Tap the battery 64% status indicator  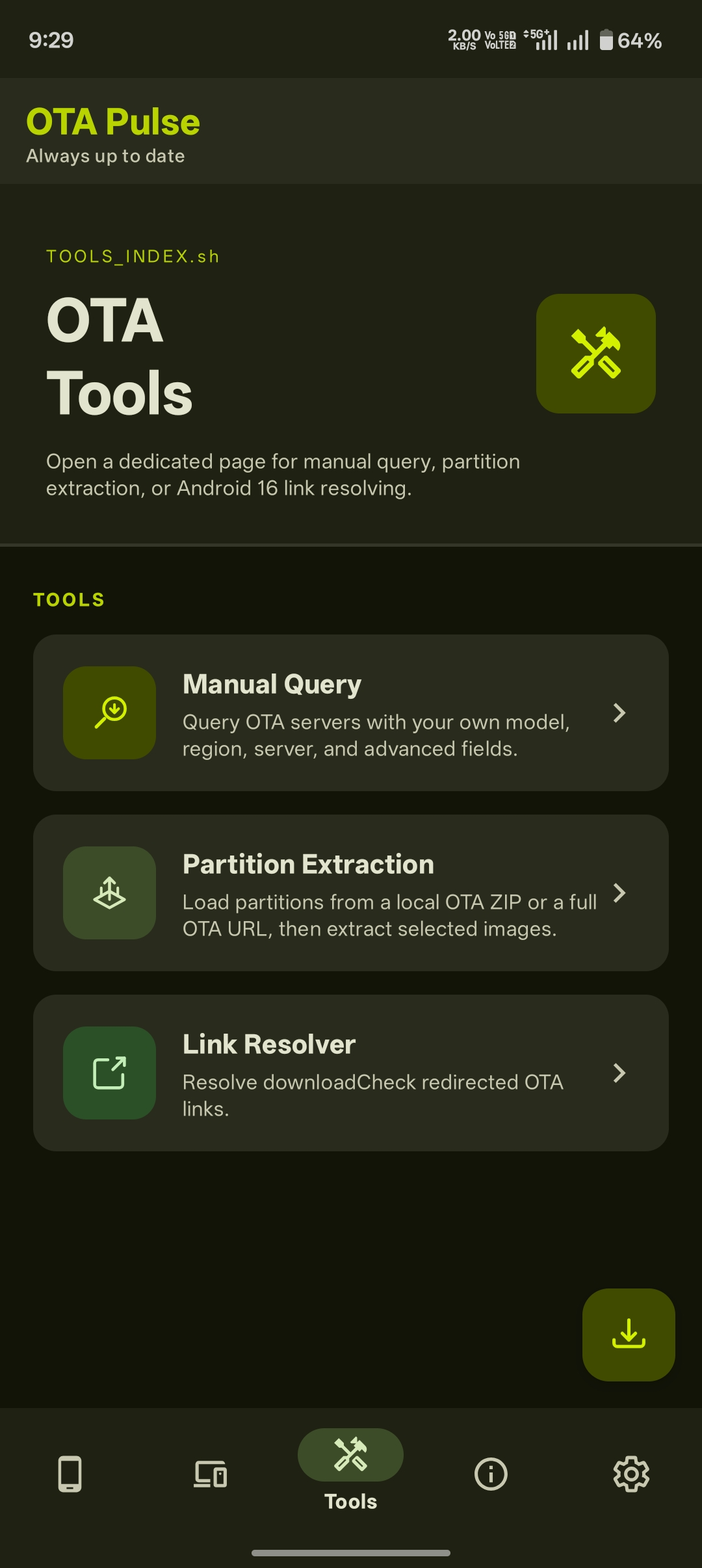coord(630,40)
